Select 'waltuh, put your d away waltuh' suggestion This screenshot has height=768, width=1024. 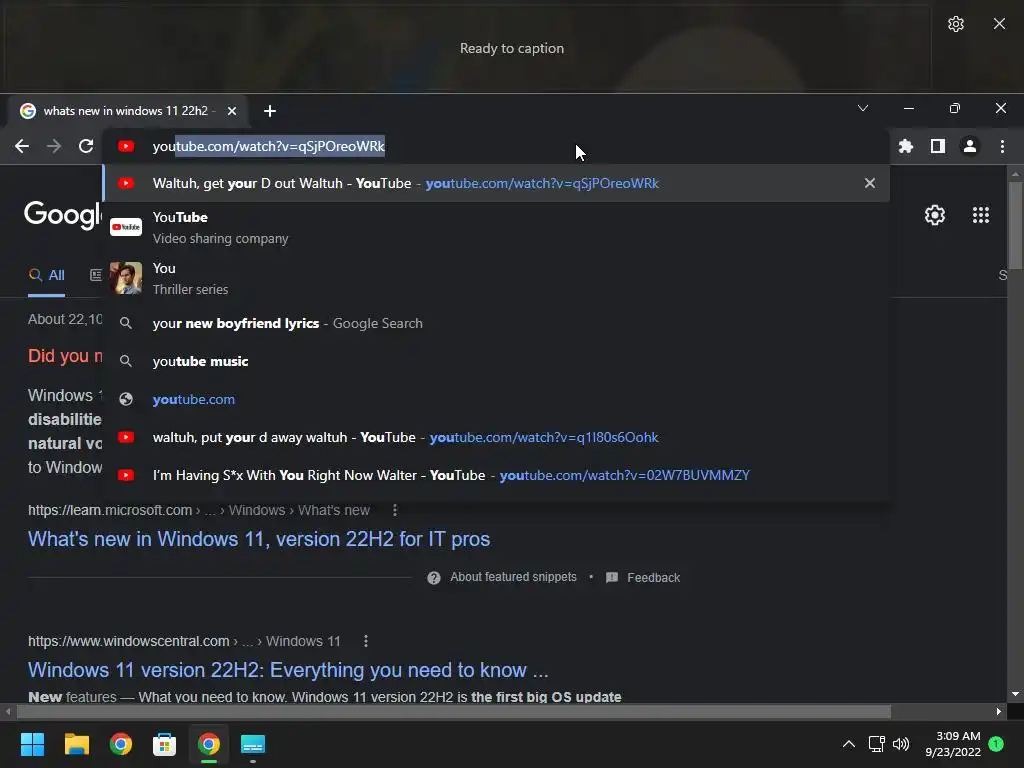496,437
